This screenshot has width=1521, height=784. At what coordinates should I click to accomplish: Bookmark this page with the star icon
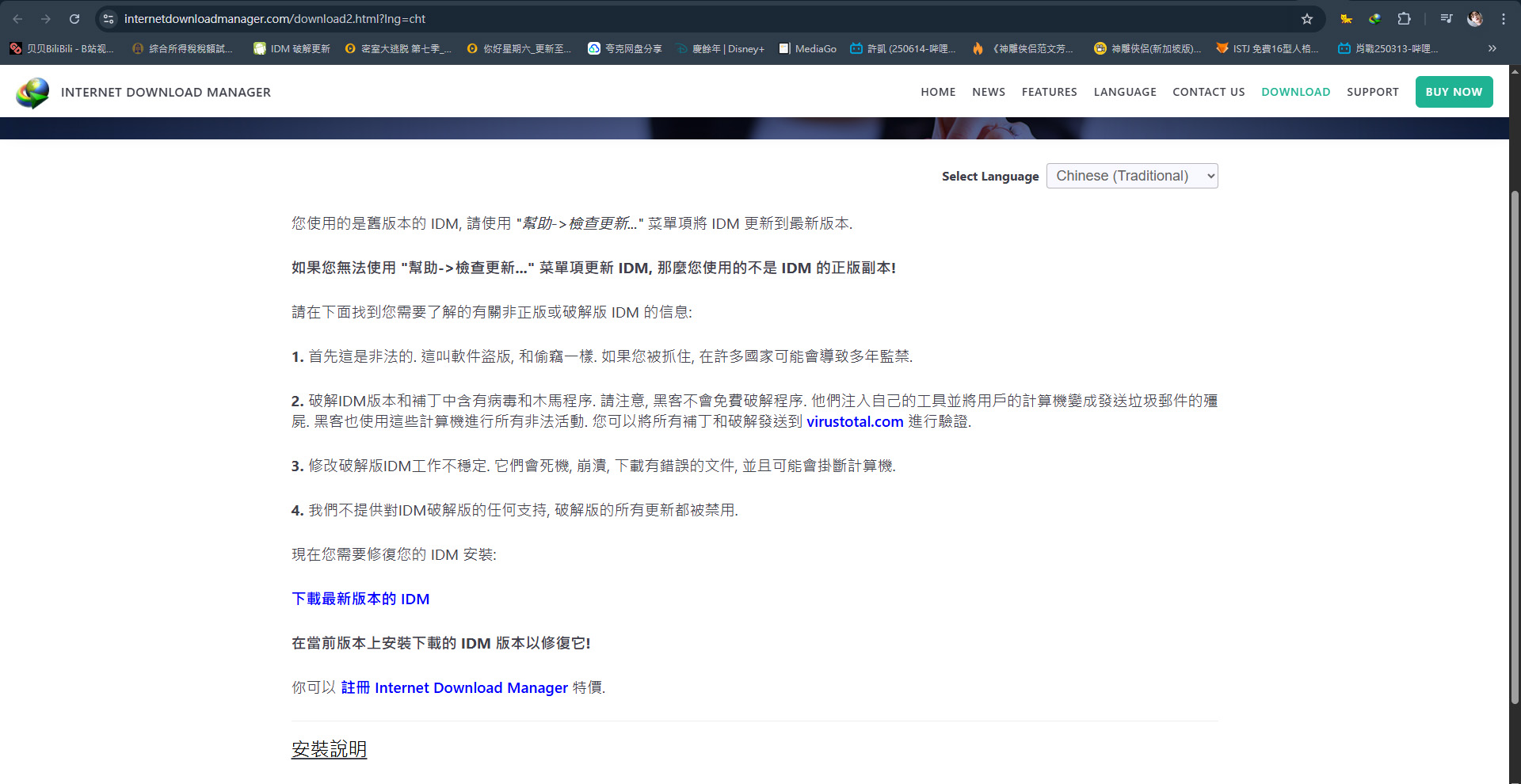click(x=1307, y=19)
